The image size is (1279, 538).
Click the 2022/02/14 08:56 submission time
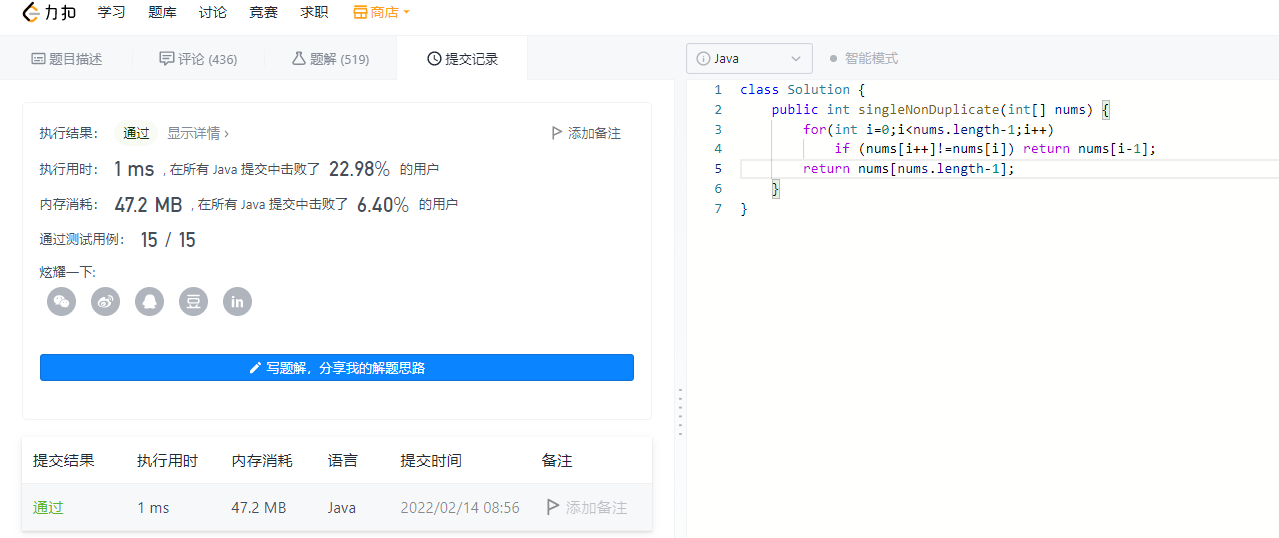(x=460, y=508)
